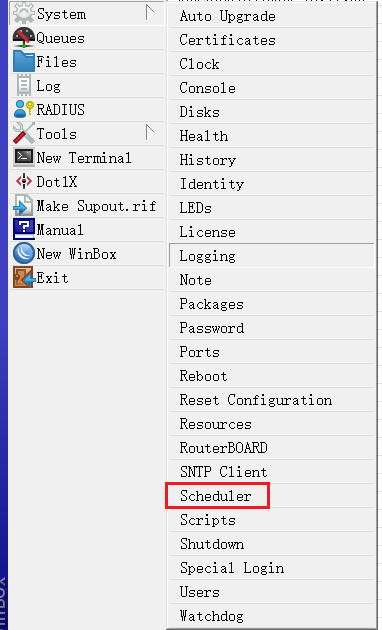Open Password submenu entry

click(272, 328)
